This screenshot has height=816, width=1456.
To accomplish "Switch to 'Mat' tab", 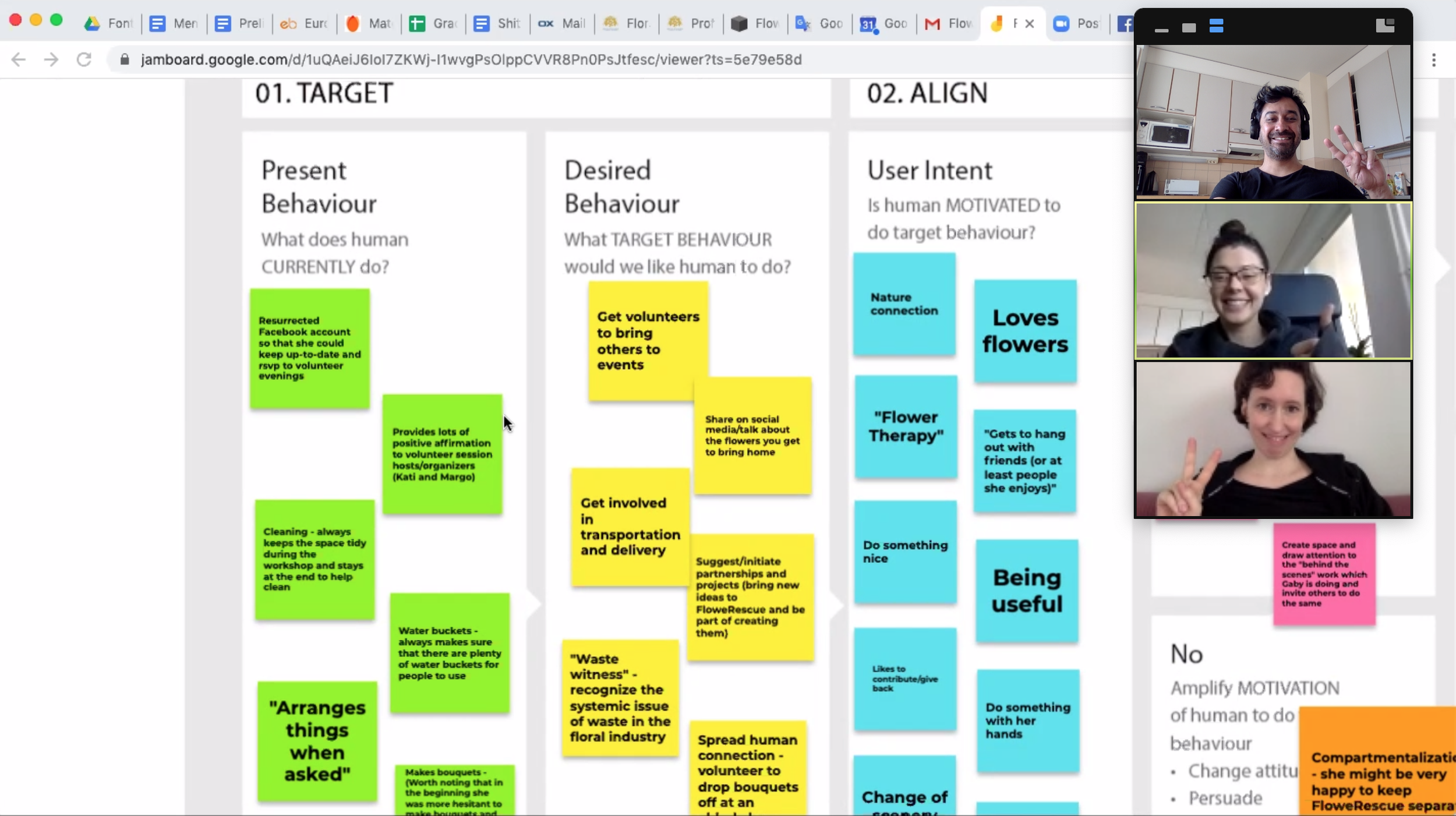I will tap(369, 23).
